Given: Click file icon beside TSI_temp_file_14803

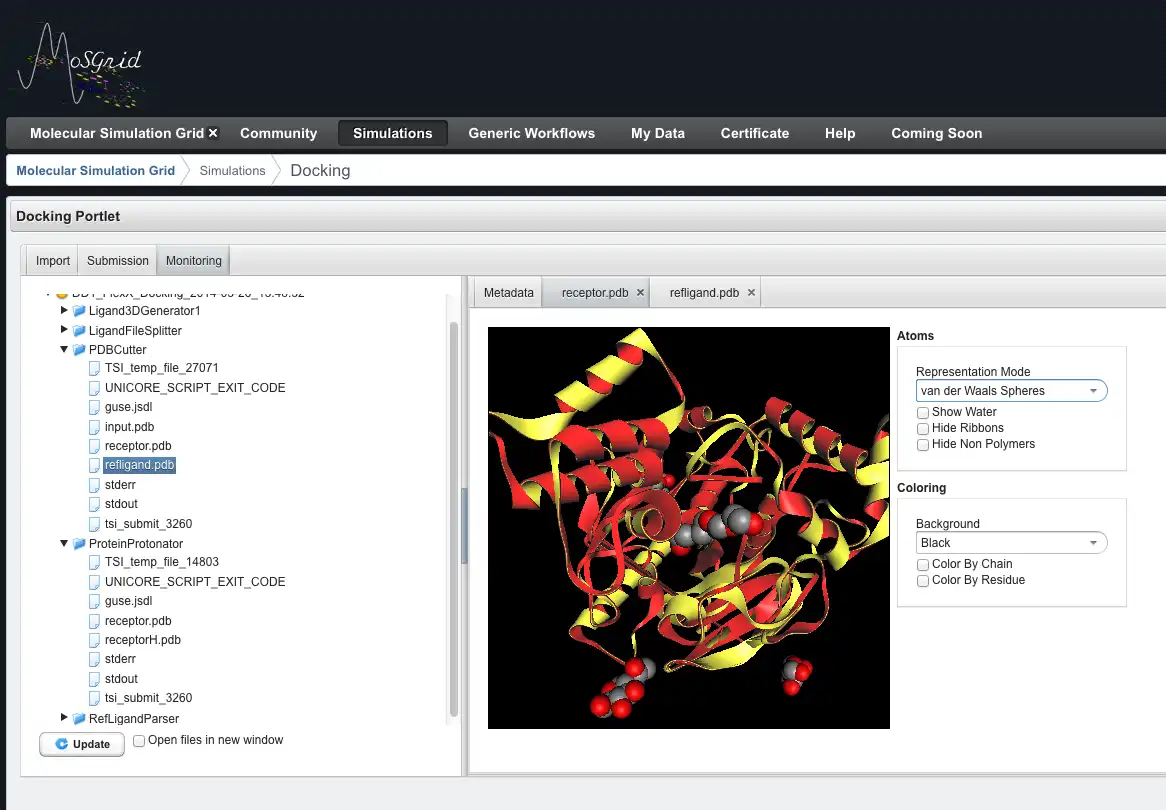Looking at the screenshot, I should click(x=94, y=562).
